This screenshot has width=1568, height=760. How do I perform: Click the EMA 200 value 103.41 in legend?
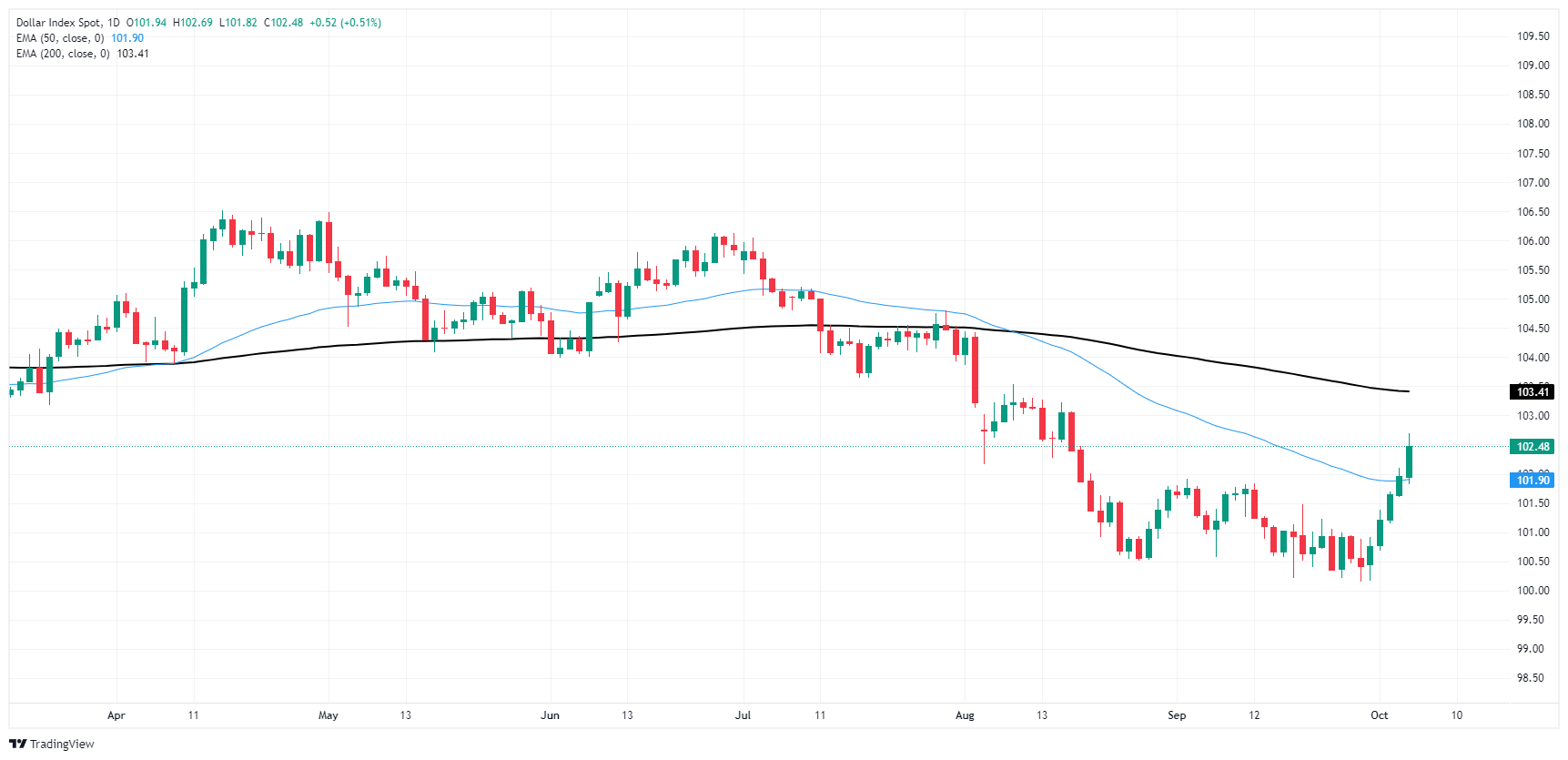tap(133, 54)
